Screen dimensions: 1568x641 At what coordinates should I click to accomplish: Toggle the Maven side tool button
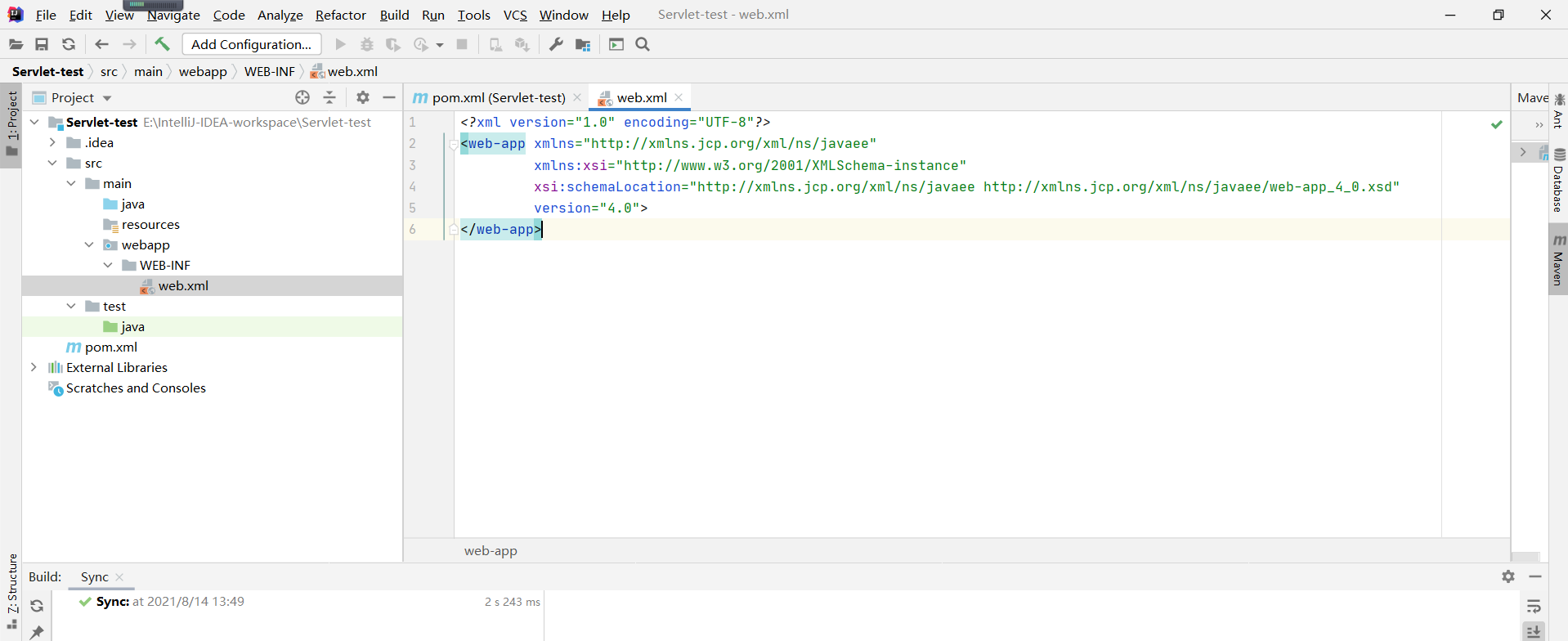coord(1558,260)
